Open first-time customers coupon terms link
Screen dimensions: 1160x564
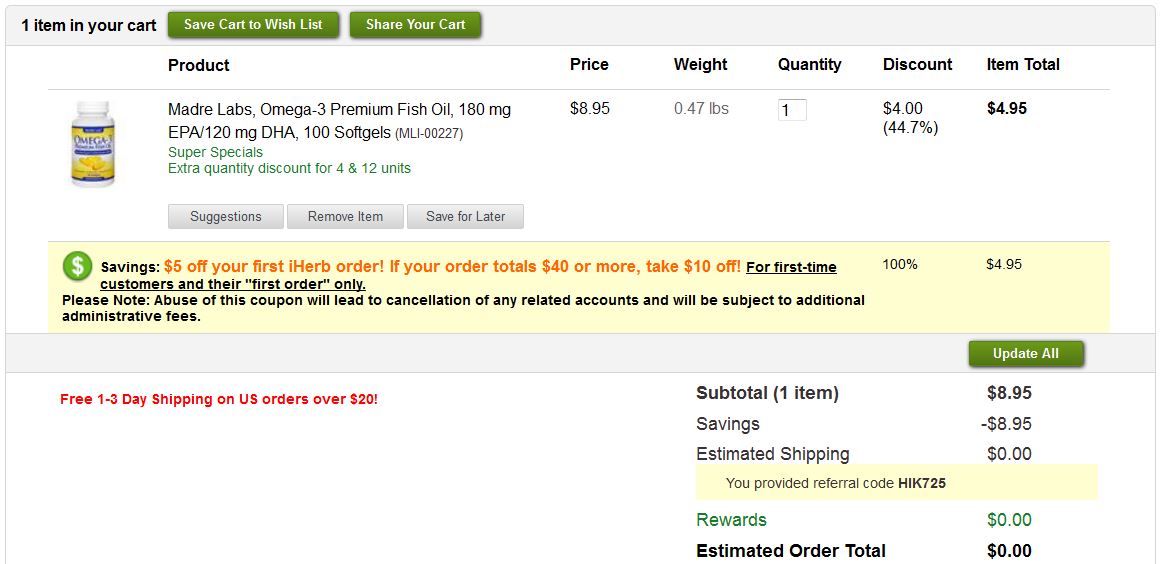pyautogui.click(x=468, y=275)
